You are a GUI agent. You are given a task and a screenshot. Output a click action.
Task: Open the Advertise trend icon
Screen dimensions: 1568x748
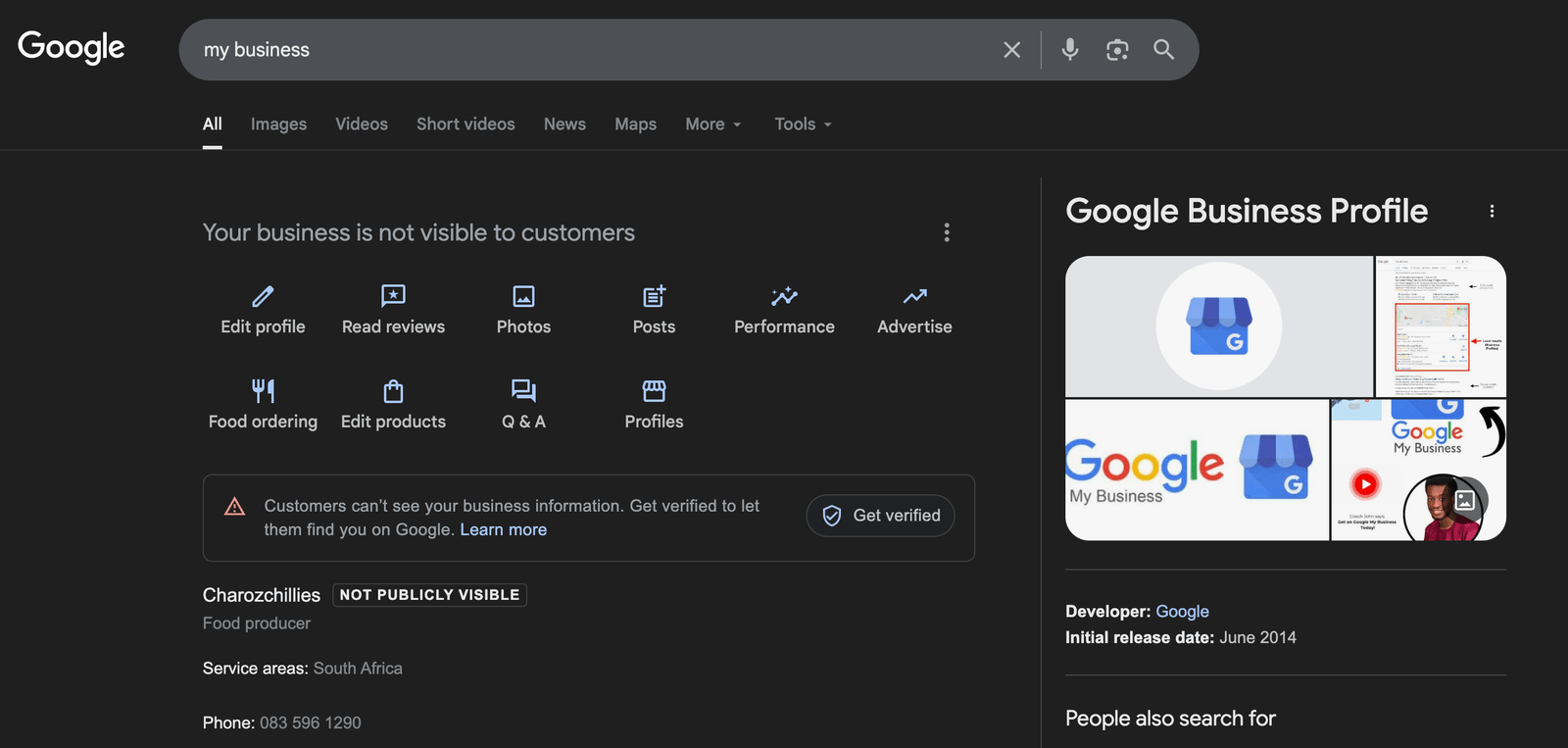click(x=914, y=296)
